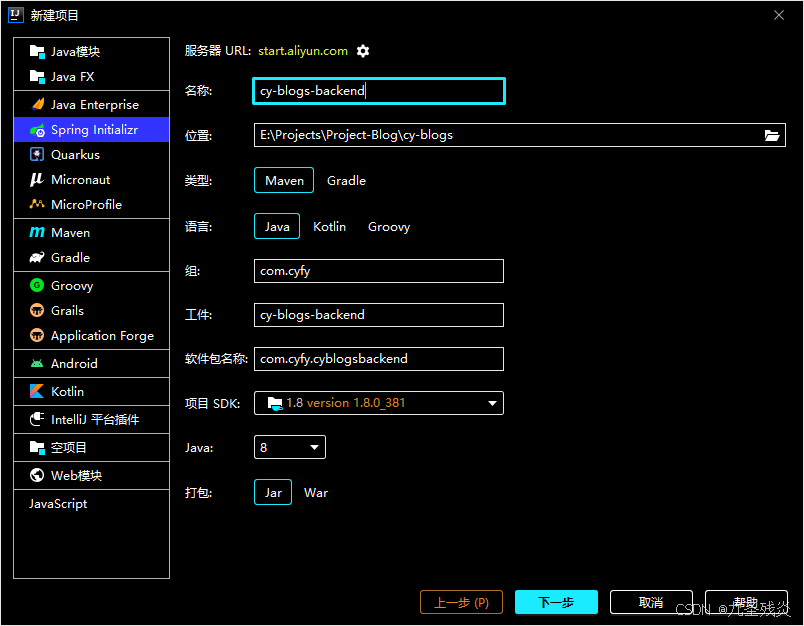Click the 软件包名称 package name field
The width and height of the screenshot is (804, 626).
point(379,359)
